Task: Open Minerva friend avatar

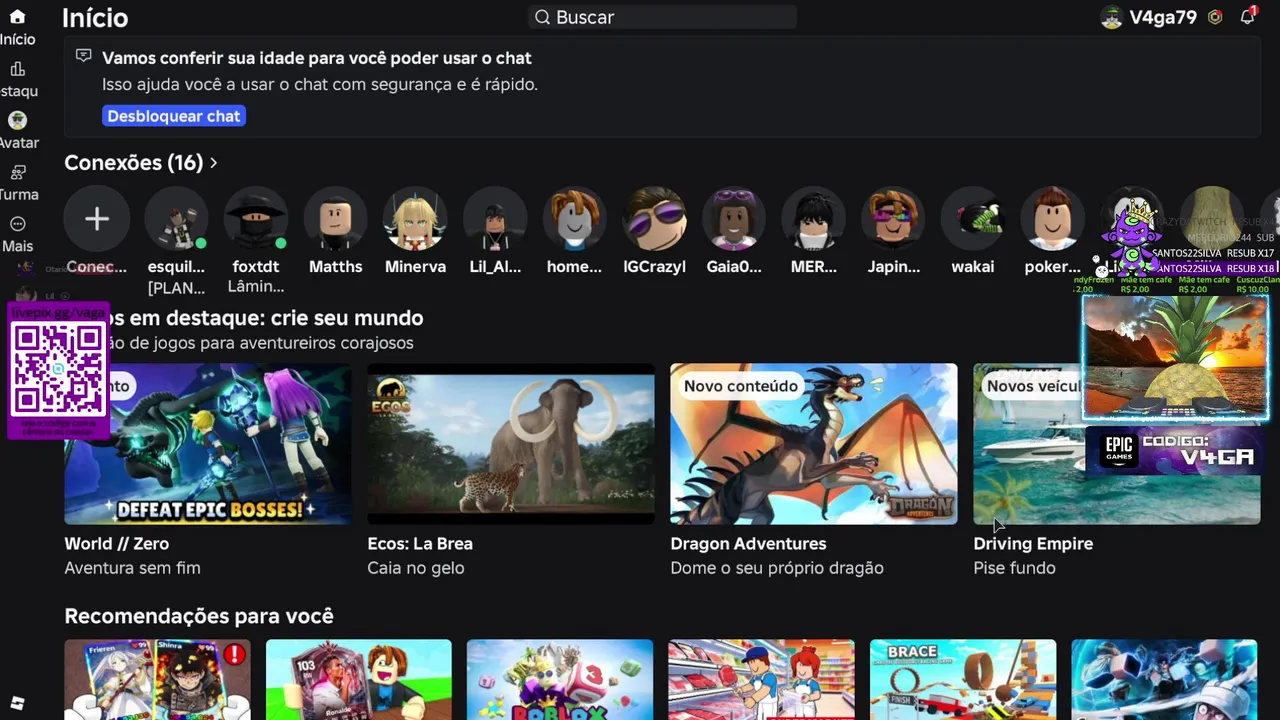Action: 415,219
